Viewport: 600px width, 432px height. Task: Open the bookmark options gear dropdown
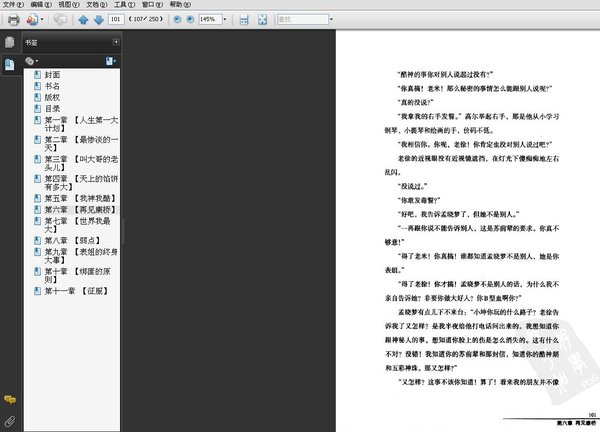[32, 61]
